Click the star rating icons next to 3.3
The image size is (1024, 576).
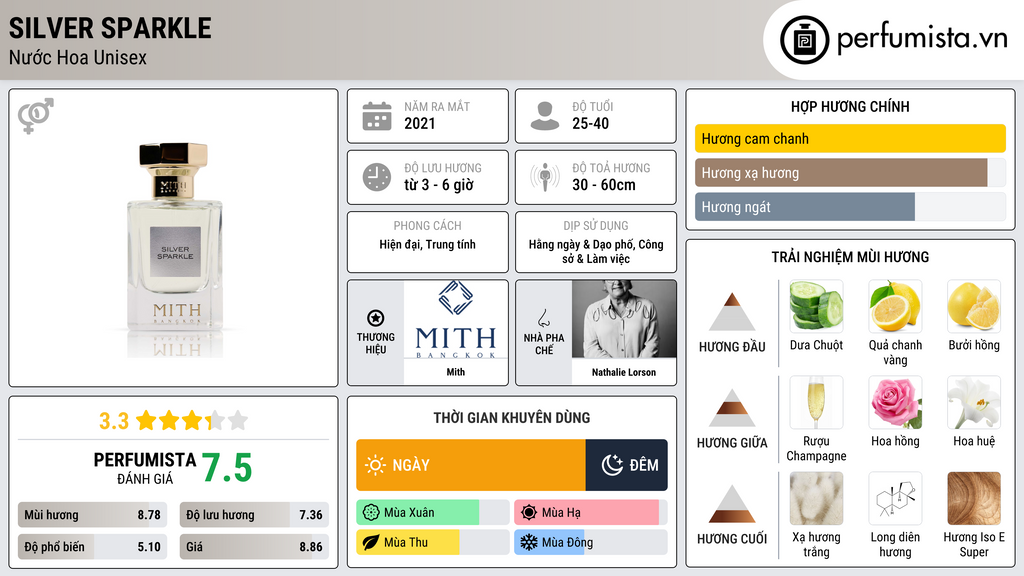tap(192, 421)
